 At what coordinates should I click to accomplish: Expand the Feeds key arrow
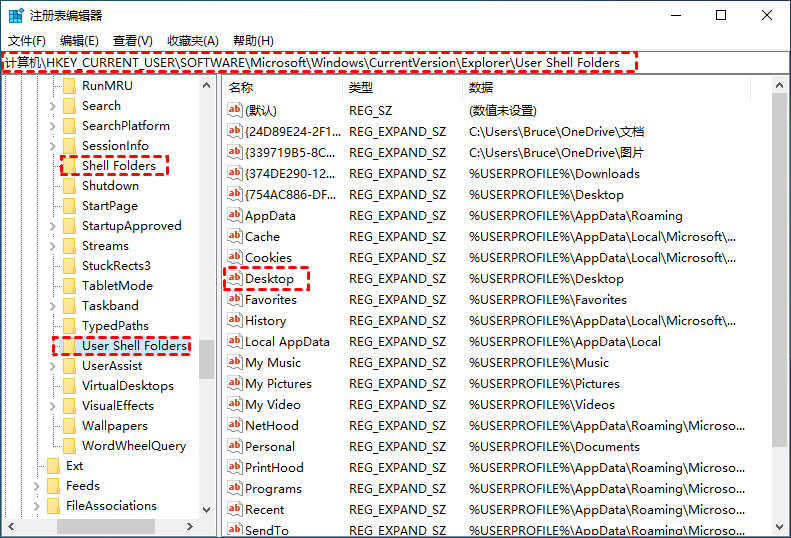coord(37,486)
